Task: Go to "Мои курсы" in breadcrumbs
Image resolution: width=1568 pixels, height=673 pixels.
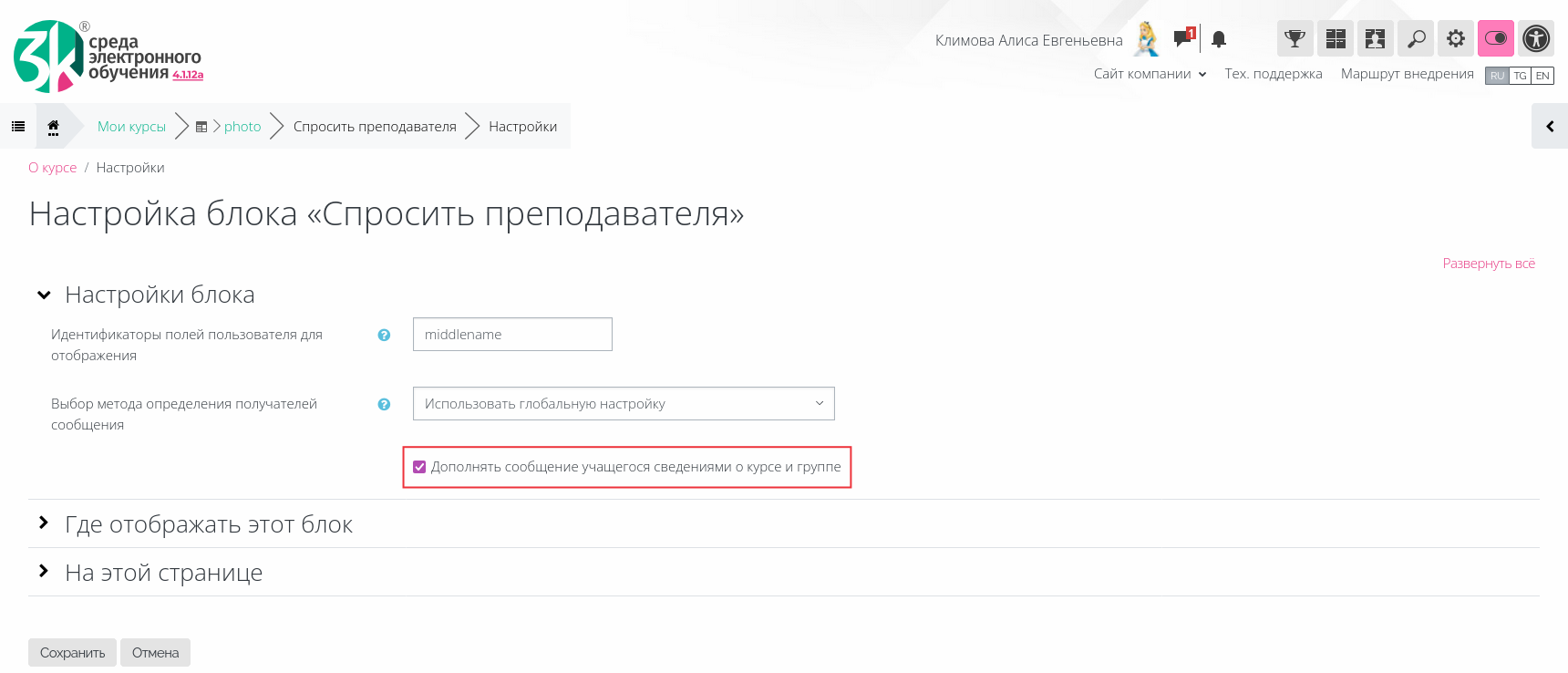Action: [131, 127]
